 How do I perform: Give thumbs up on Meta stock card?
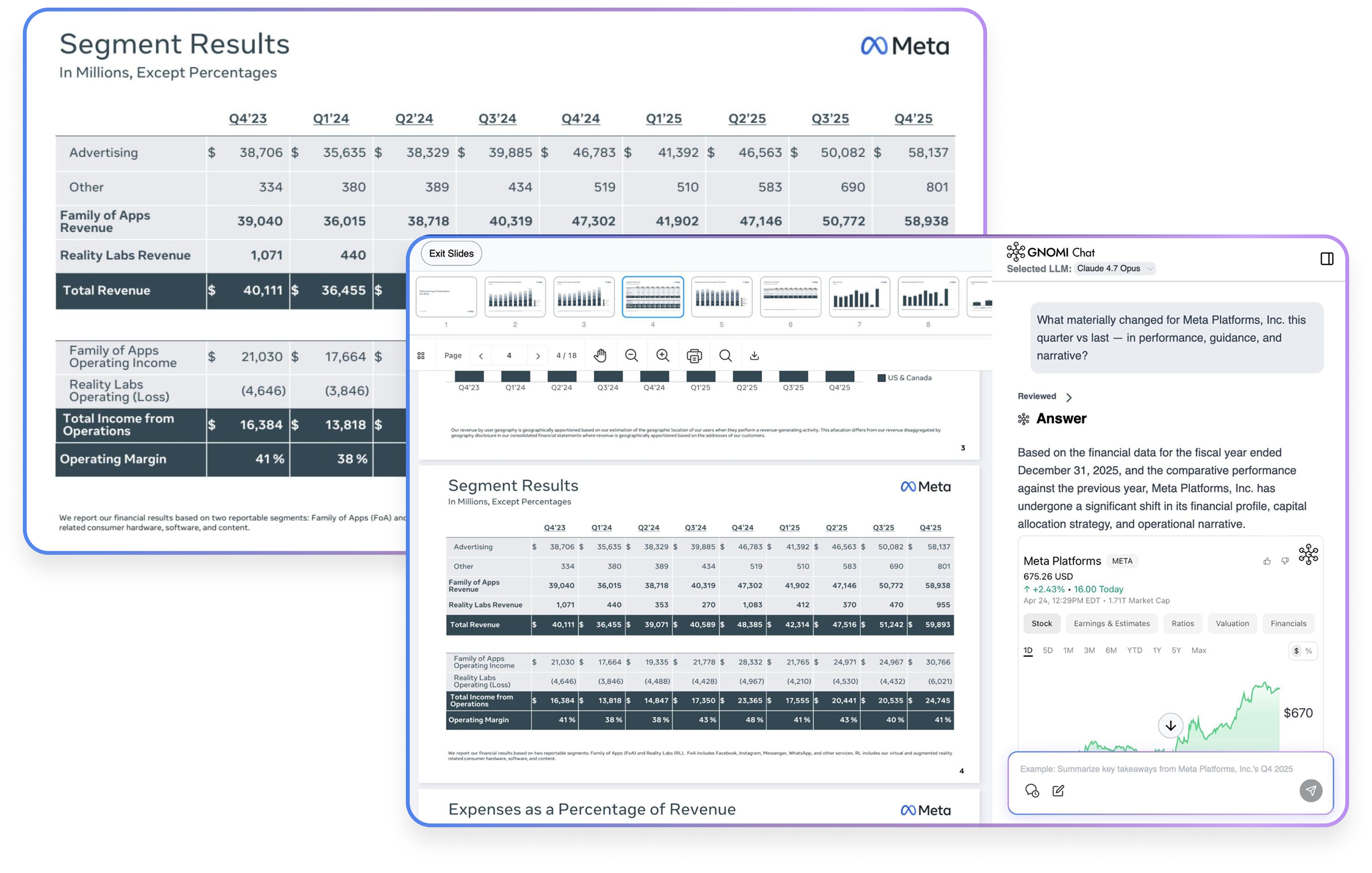(1267, 561)
